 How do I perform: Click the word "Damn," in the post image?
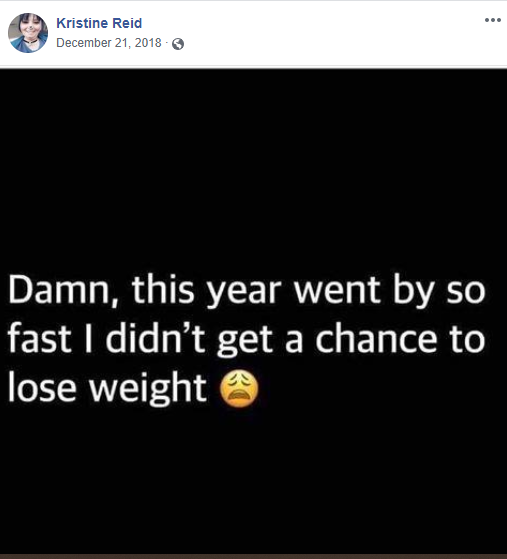[63, 290]
